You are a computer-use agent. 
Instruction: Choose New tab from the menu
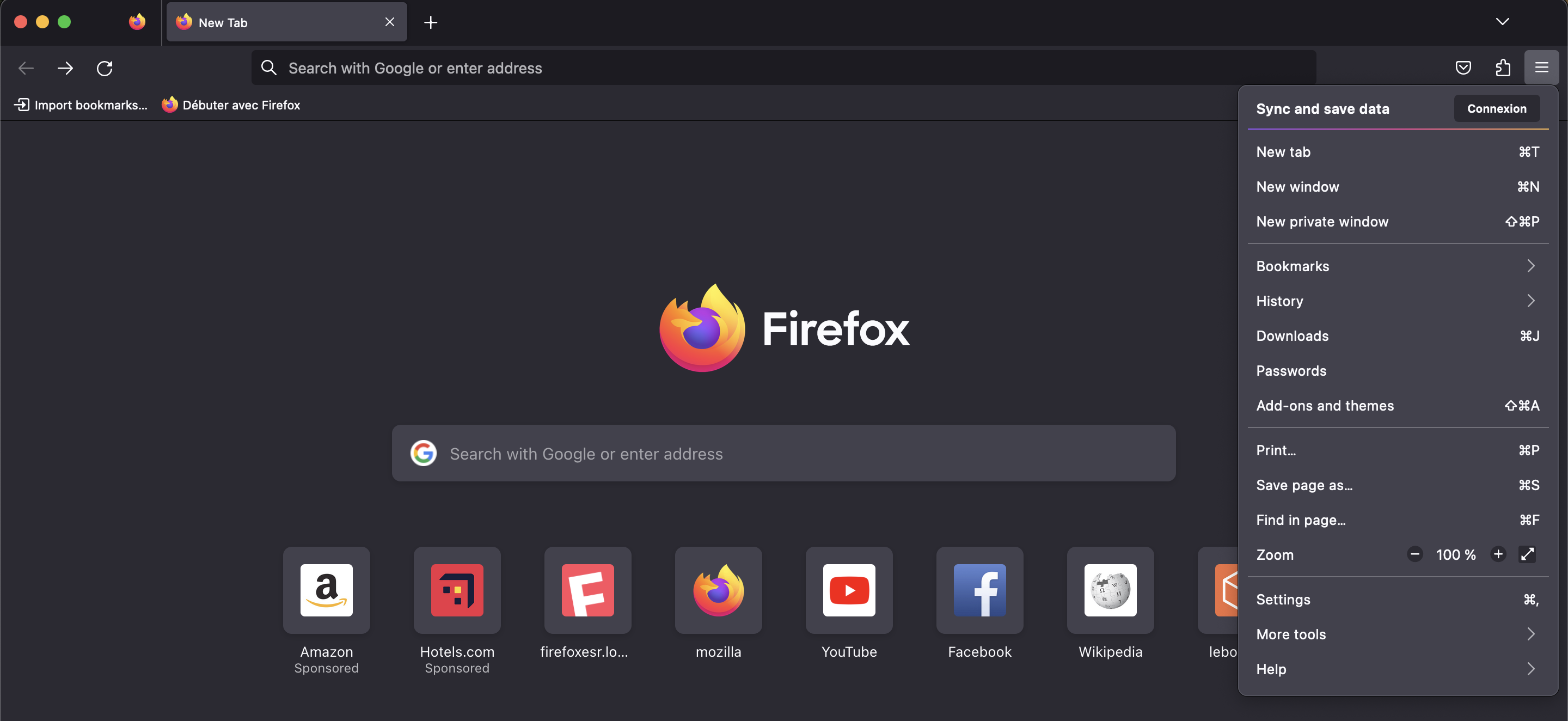(x=1398, y=151)
